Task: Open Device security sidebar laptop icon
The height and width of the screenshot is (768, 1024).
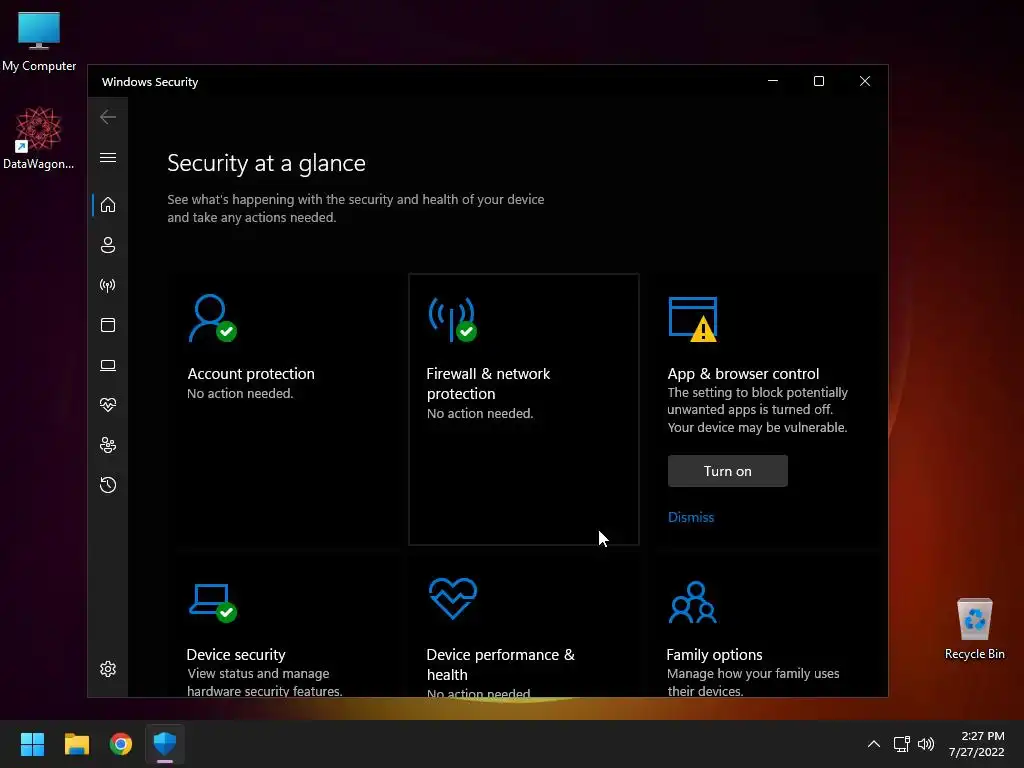Action: click(x=108, y=365)
